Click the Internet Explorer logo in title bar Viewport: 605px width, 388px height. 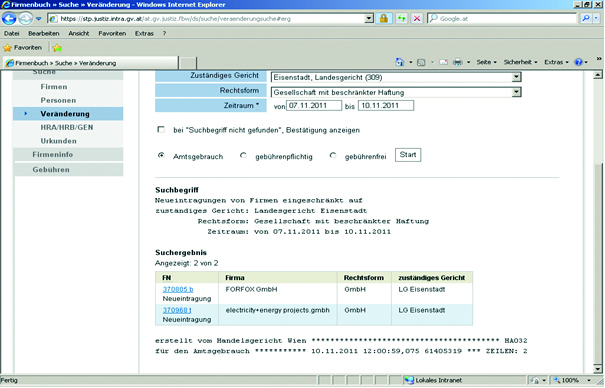[x=5, y=5]
